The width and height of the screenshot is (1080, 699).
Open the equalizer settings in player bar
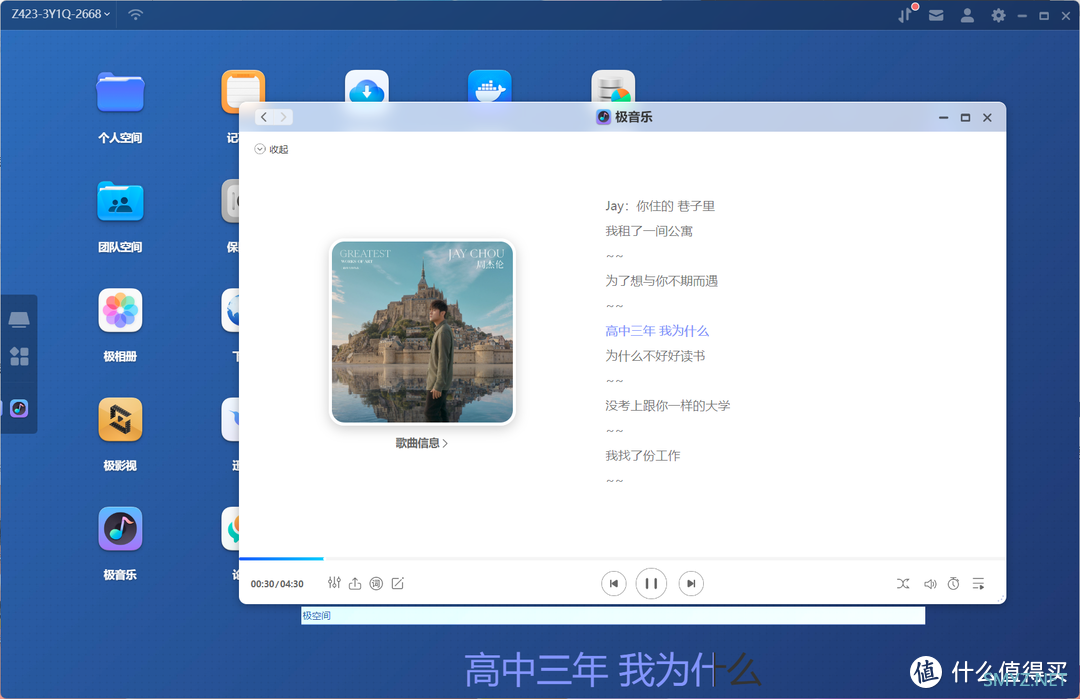tap(334, 583)
